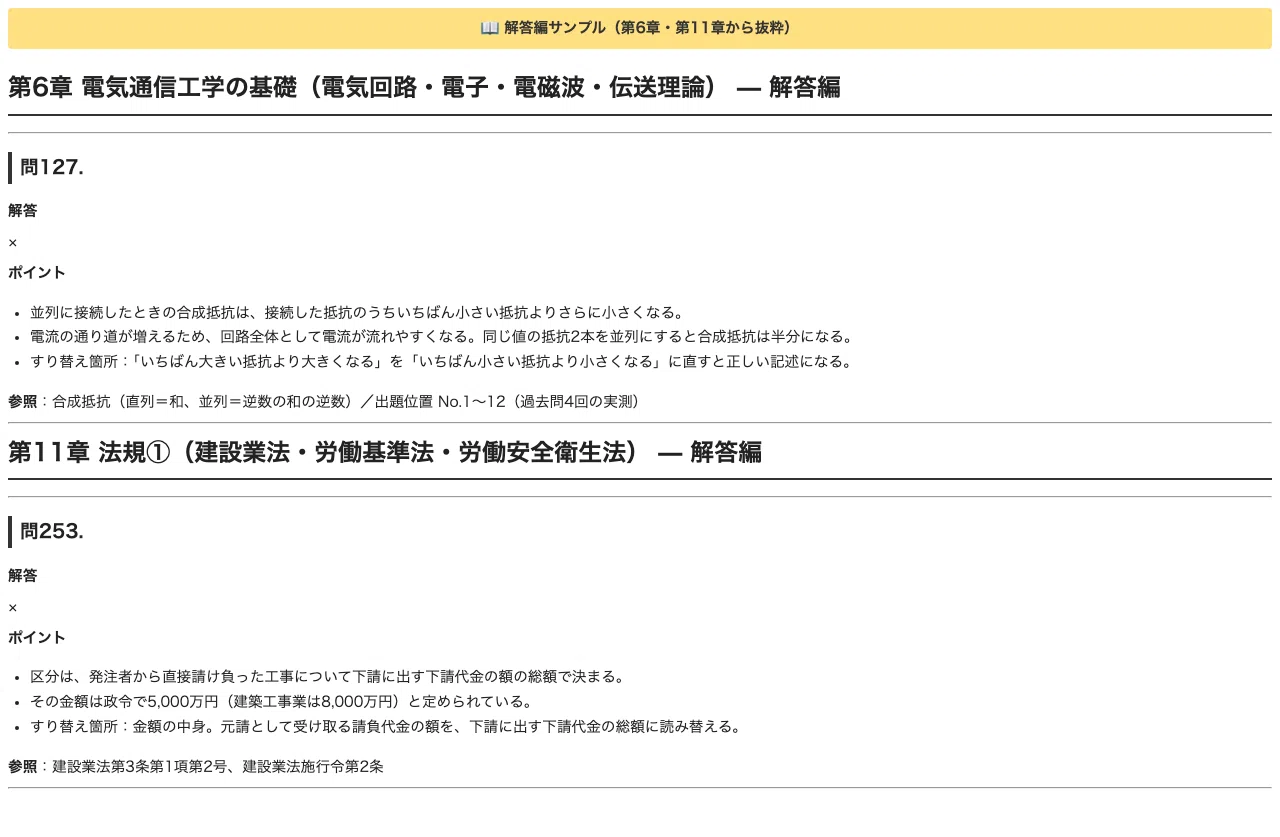Click the reference line 参照：建設業法第3条第1項第2号

[x=196, y=767]
